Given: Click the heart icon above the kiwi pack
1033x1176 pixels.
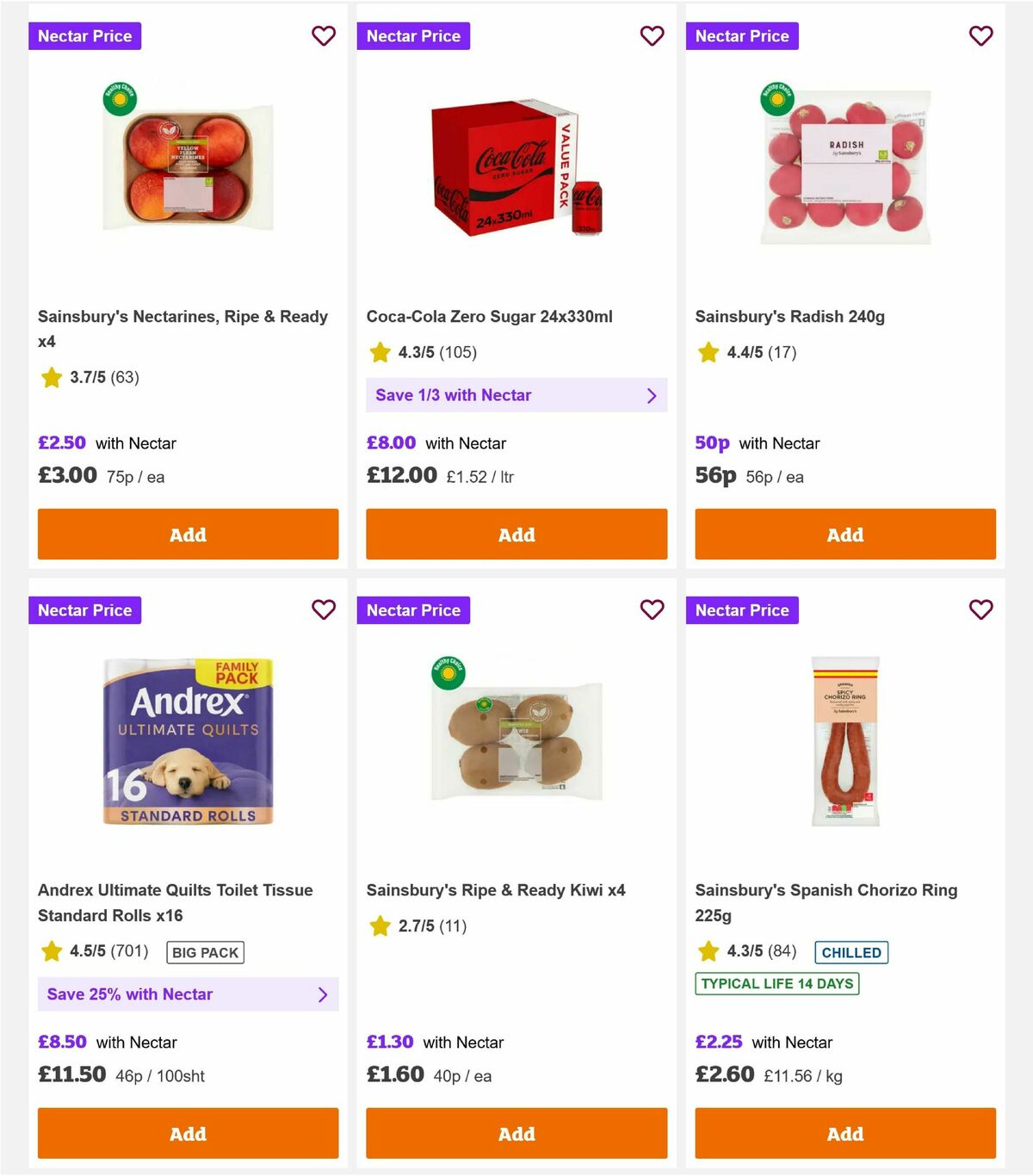Looking at the screenshot, I should (x=653, y=610).
